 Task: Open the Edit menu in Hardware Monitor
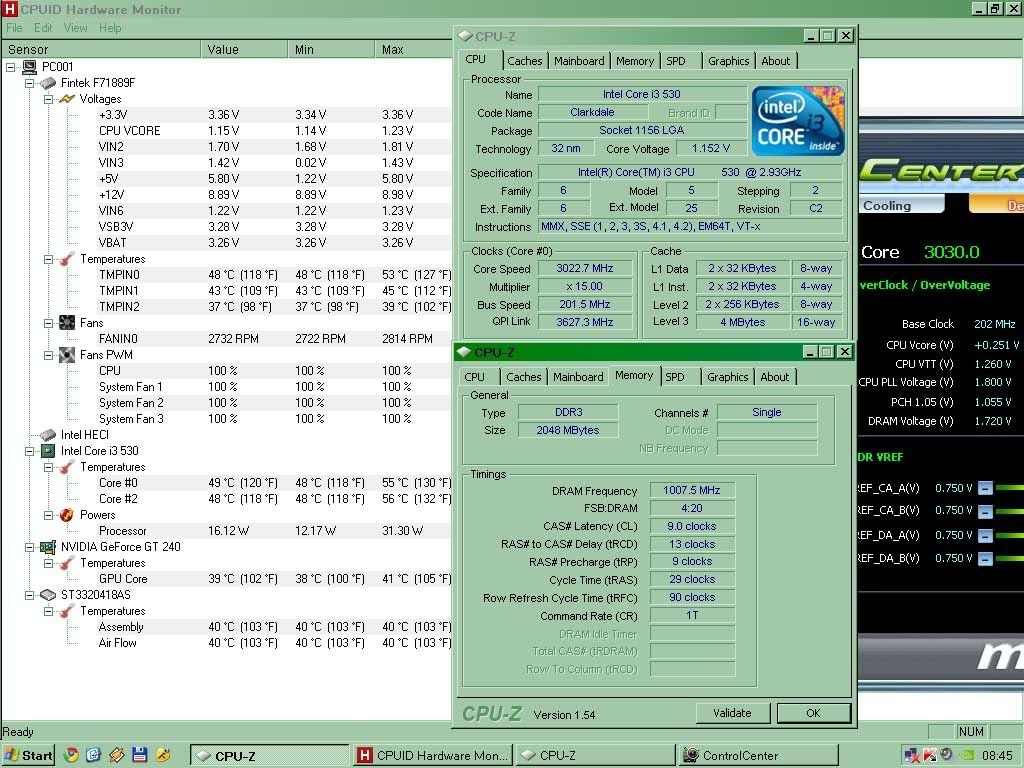point(43,27)
